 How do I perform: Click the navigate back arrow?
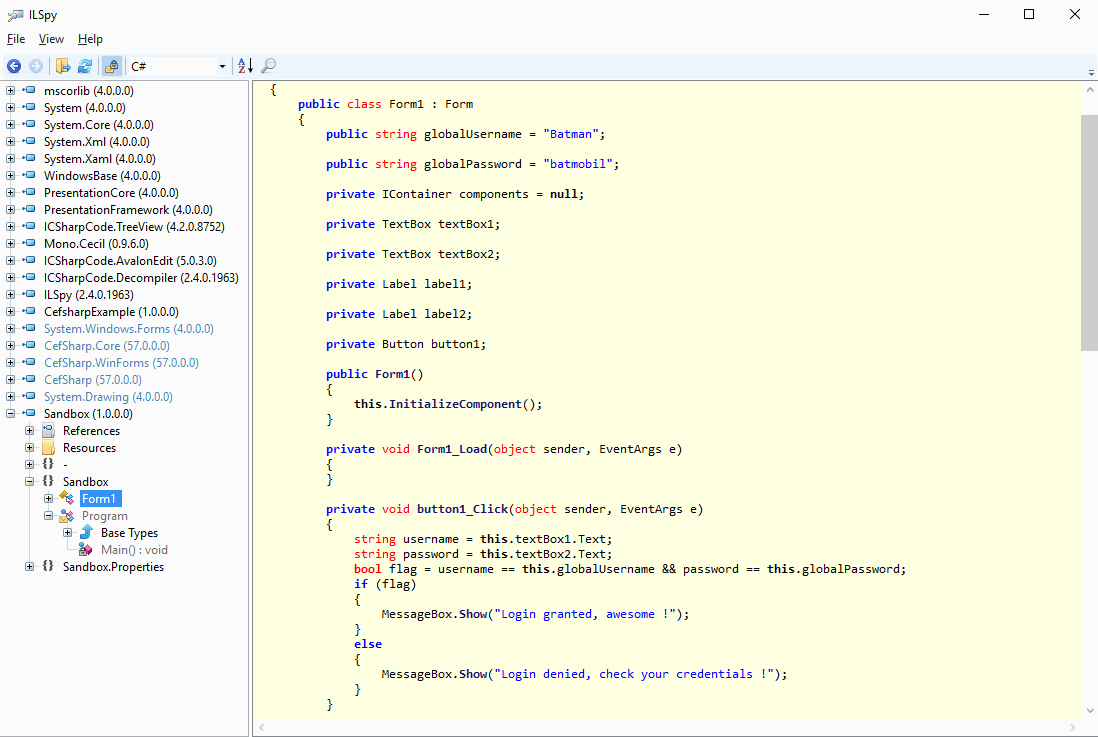point(14,66)
